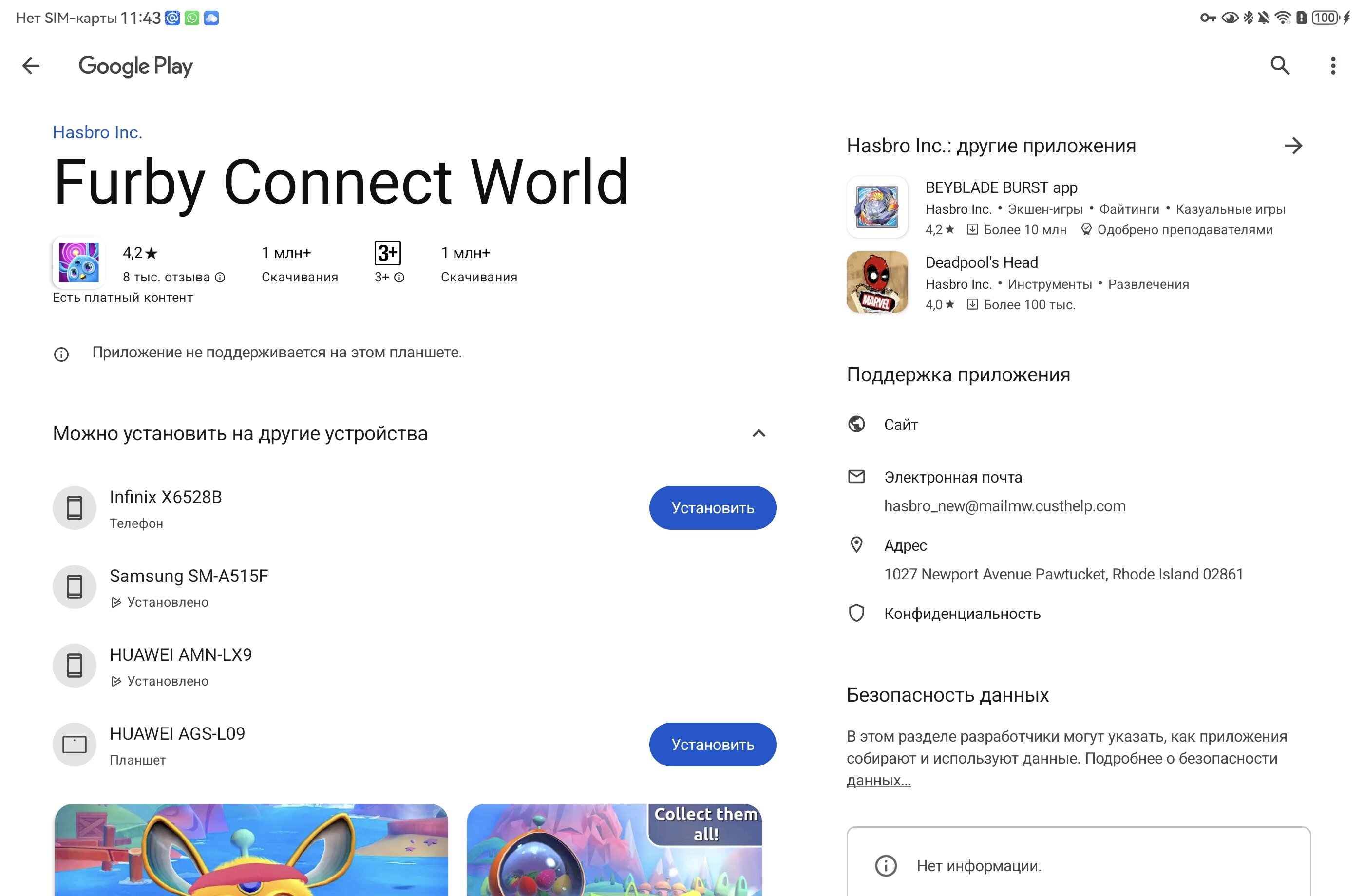This screenshot has width=1364, height=896.
Task: Open the data safety details link
Action: click(x=1180, y=759)
